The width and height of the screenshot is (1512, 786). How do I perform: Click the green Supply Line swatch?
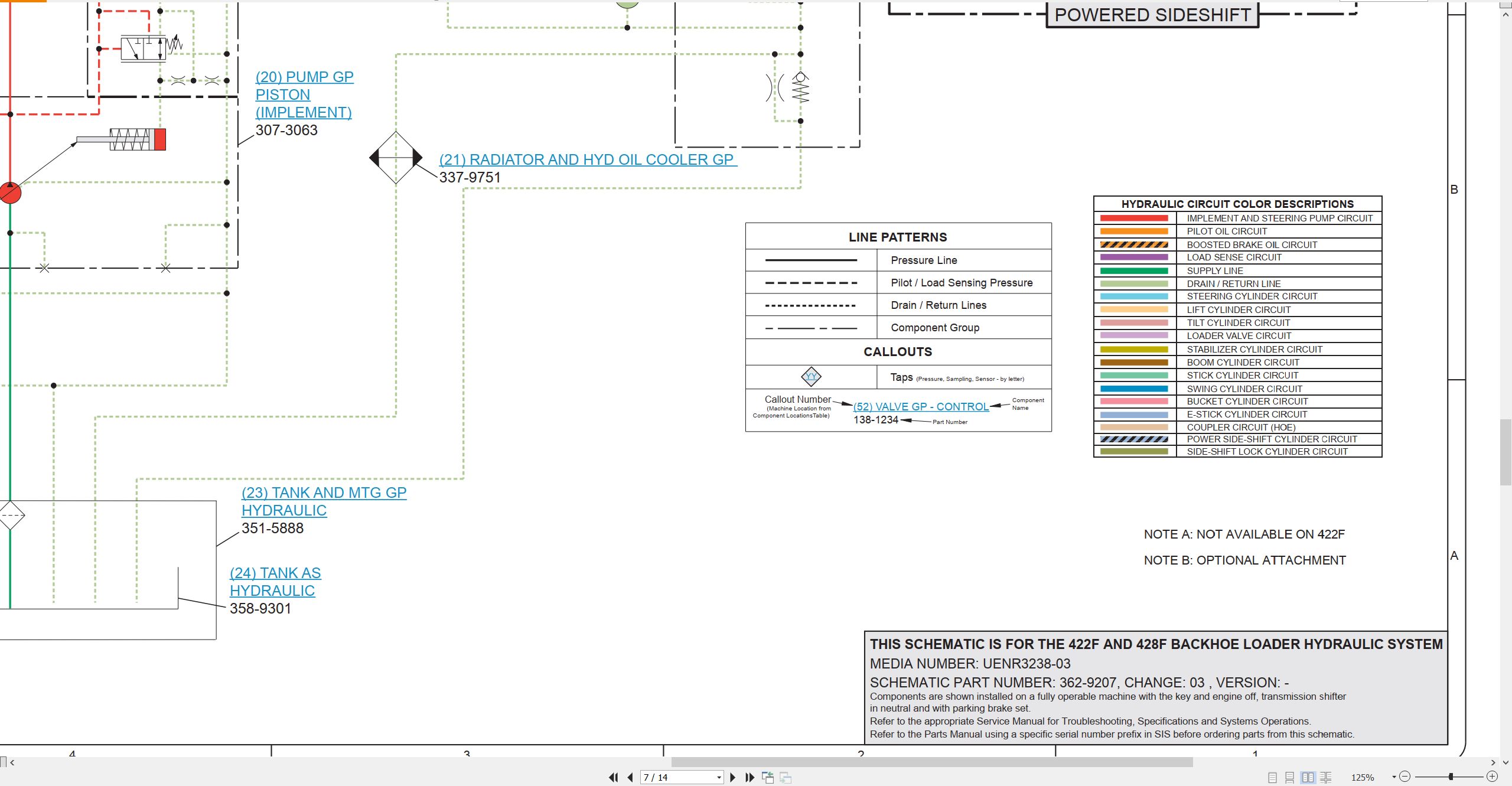click(1134, 270)
